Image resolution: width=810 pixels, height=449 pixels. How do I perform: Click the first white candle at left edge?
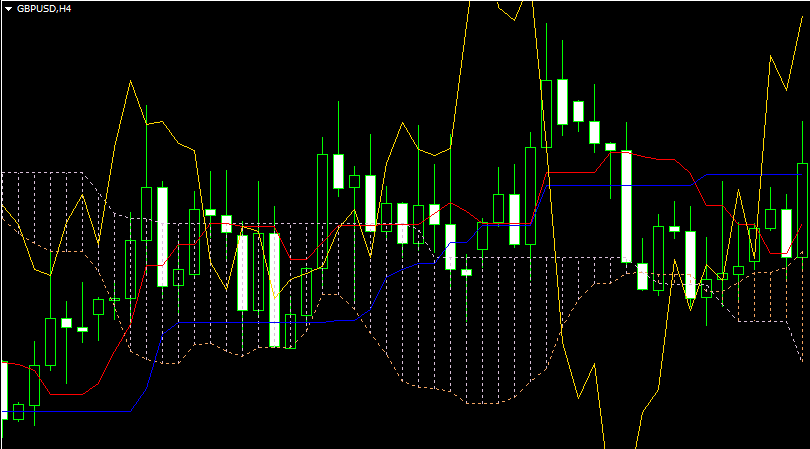pyautogui.click(x=3, y=390)
